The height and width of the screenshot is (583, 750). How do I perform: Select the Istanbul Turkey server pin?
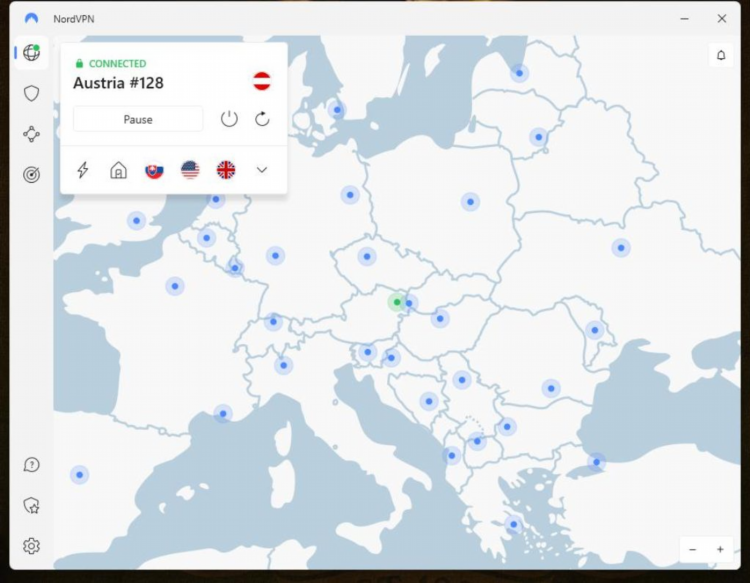click(x=596, y=462)
